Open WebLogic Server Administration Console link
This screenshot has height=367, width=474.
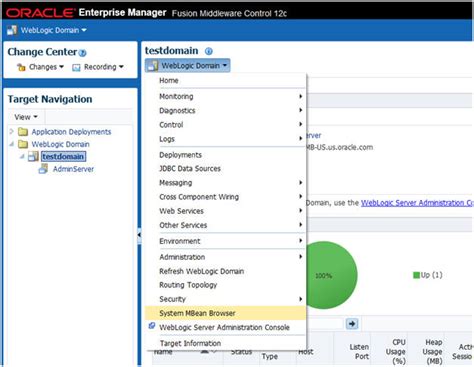(x=417, y=203)
